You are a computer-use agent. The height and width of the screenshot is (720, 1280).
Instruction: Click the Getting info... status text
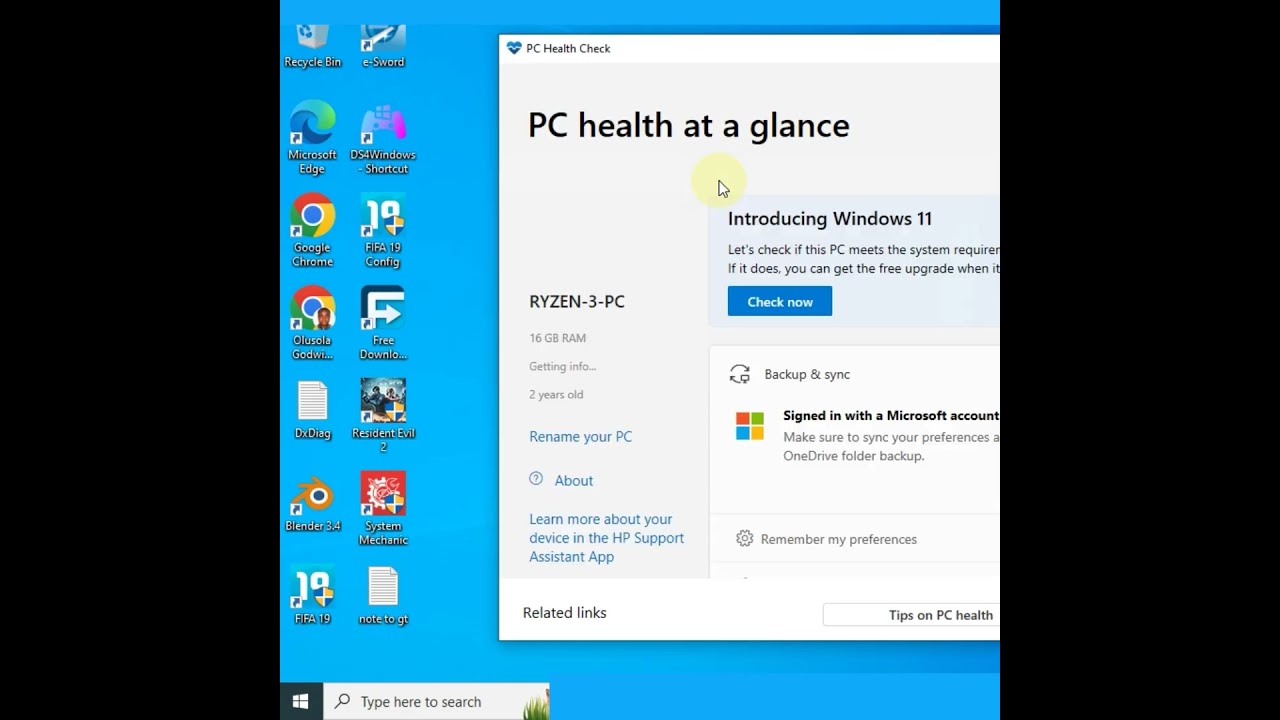coord(562,366)
